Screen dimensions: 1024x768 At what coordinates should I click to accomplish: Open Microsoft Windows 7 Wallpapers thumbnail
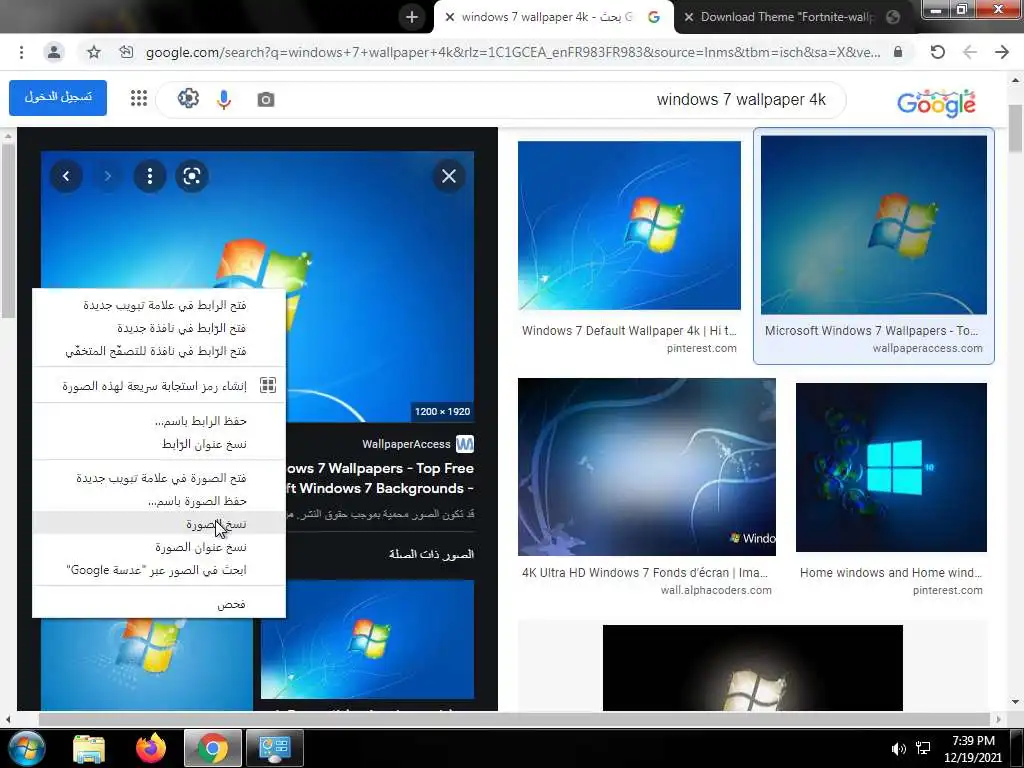pyautogui.click(x=874, y=225)
